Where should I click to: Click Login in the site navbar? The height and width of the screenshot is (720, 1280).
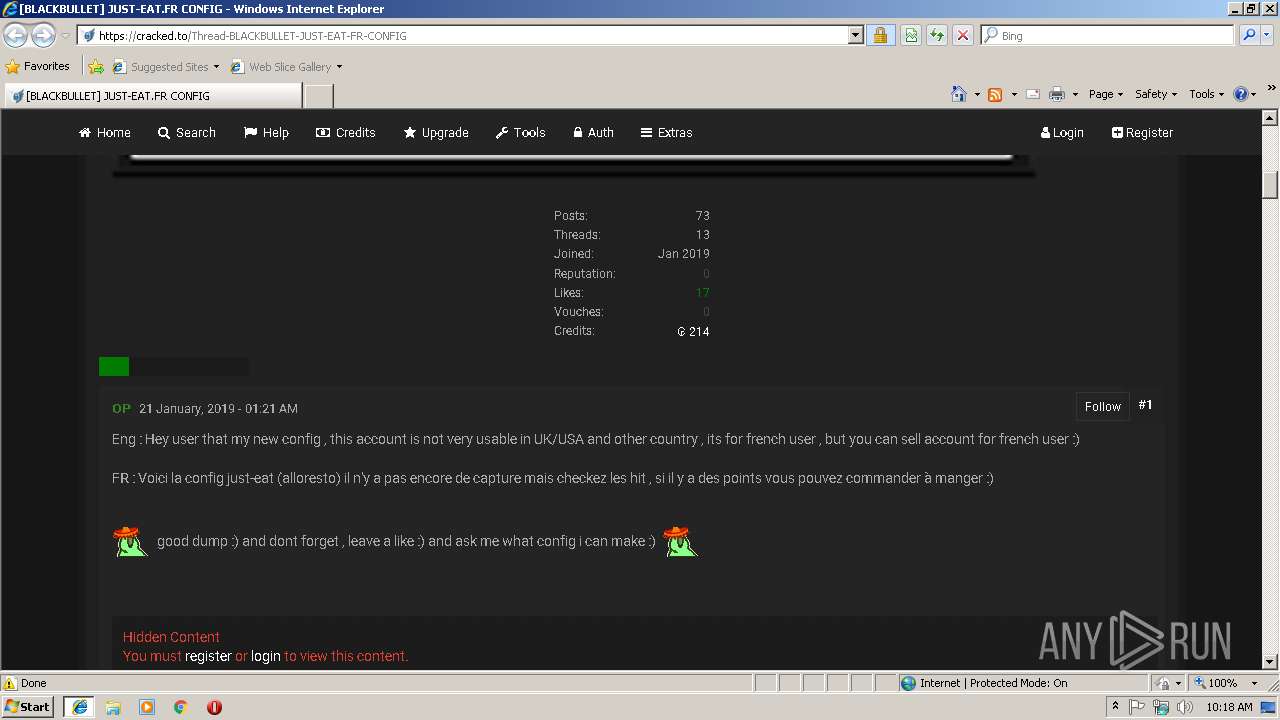(x=1062, y=132)
